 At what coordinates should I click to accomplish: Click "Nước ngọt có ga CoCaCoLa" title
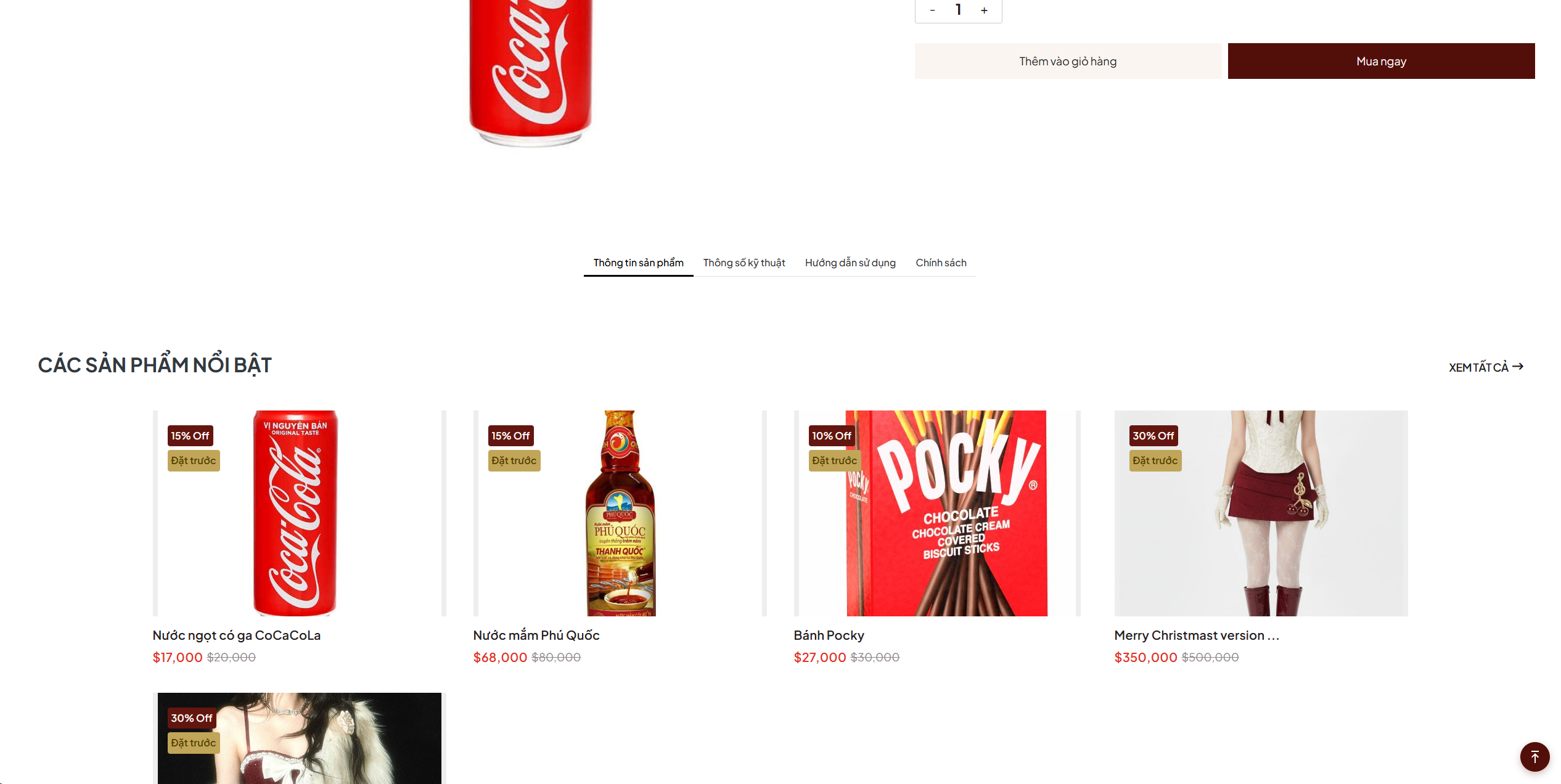(236, 635)
